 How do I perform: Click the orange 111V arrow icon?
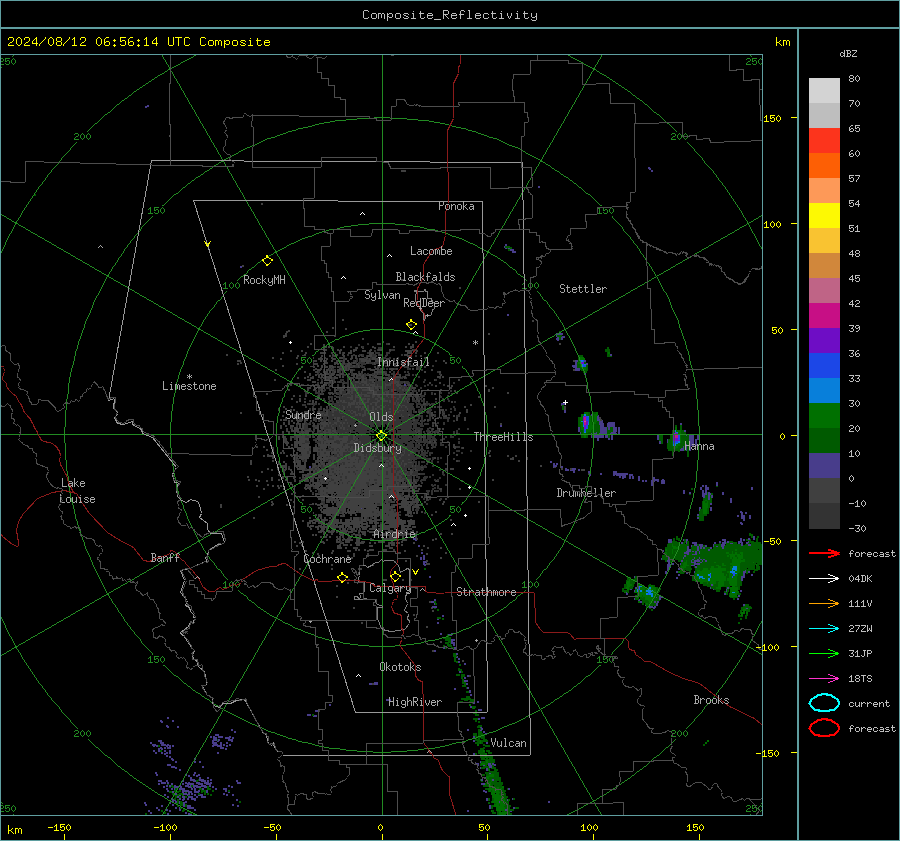point(824,603)
